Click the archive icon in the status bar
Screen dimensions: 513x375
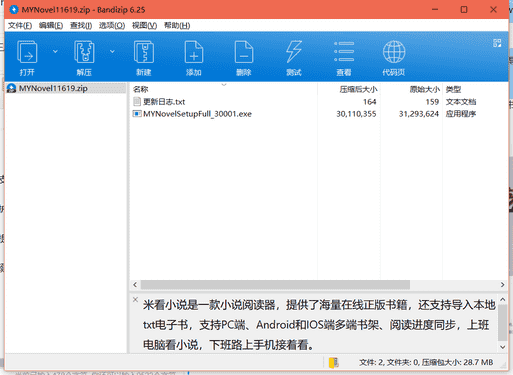[x=333, y=362]
